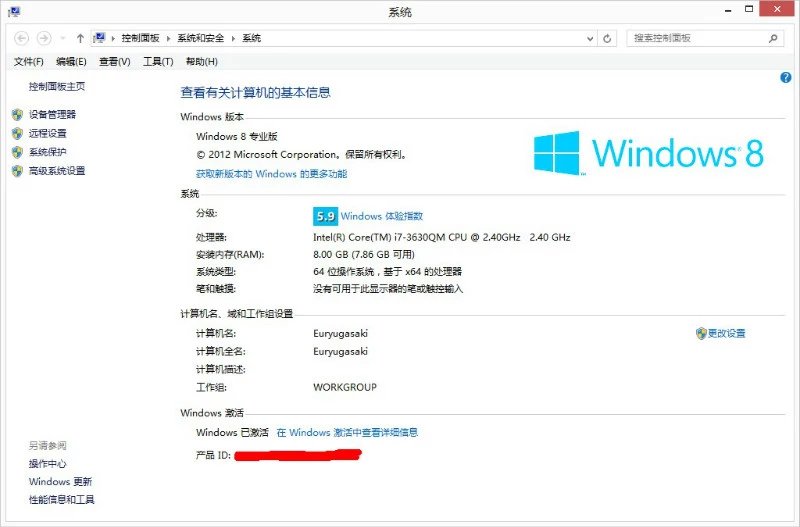The image size is (800, 527).
Task: Click 在 Windows 激活中查看详细信息 link
Action: (347, 433)
